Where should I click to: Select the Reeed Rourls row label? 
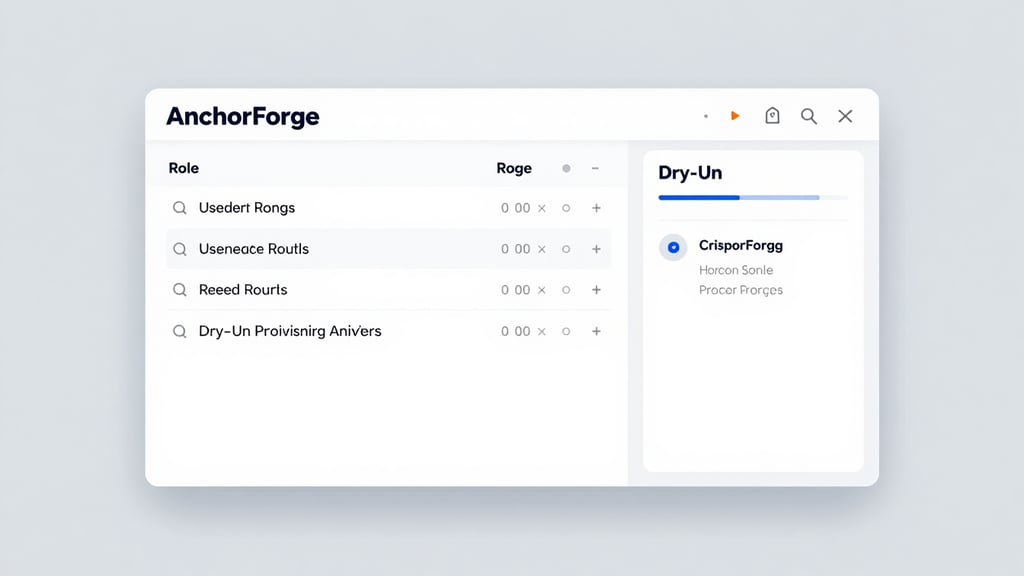(243, 289)
